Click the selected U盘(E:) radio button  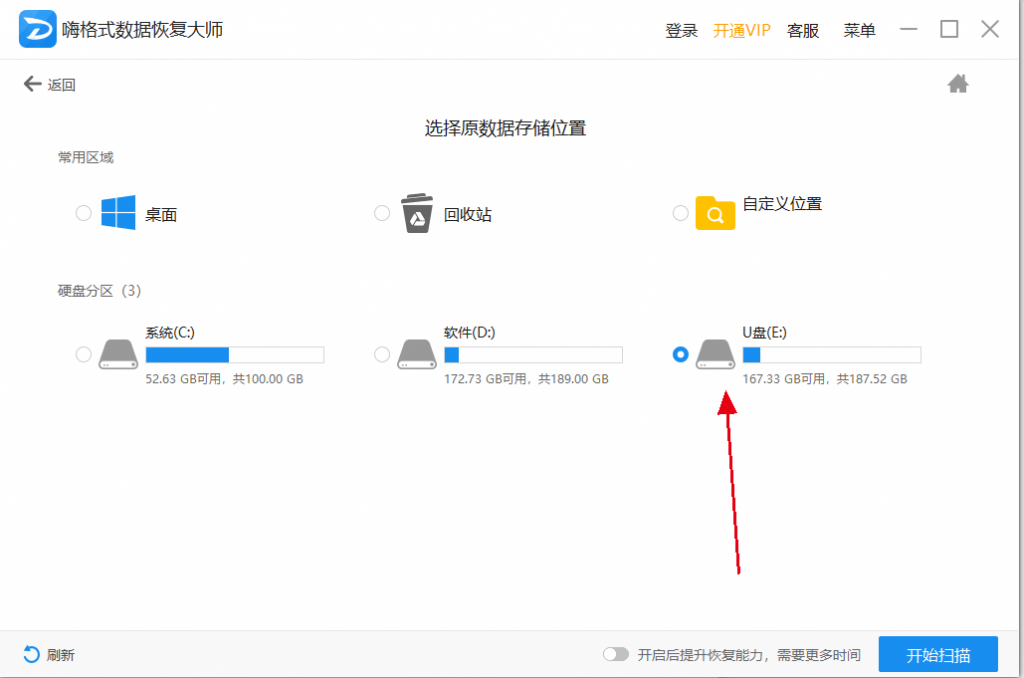click(680, 354)
